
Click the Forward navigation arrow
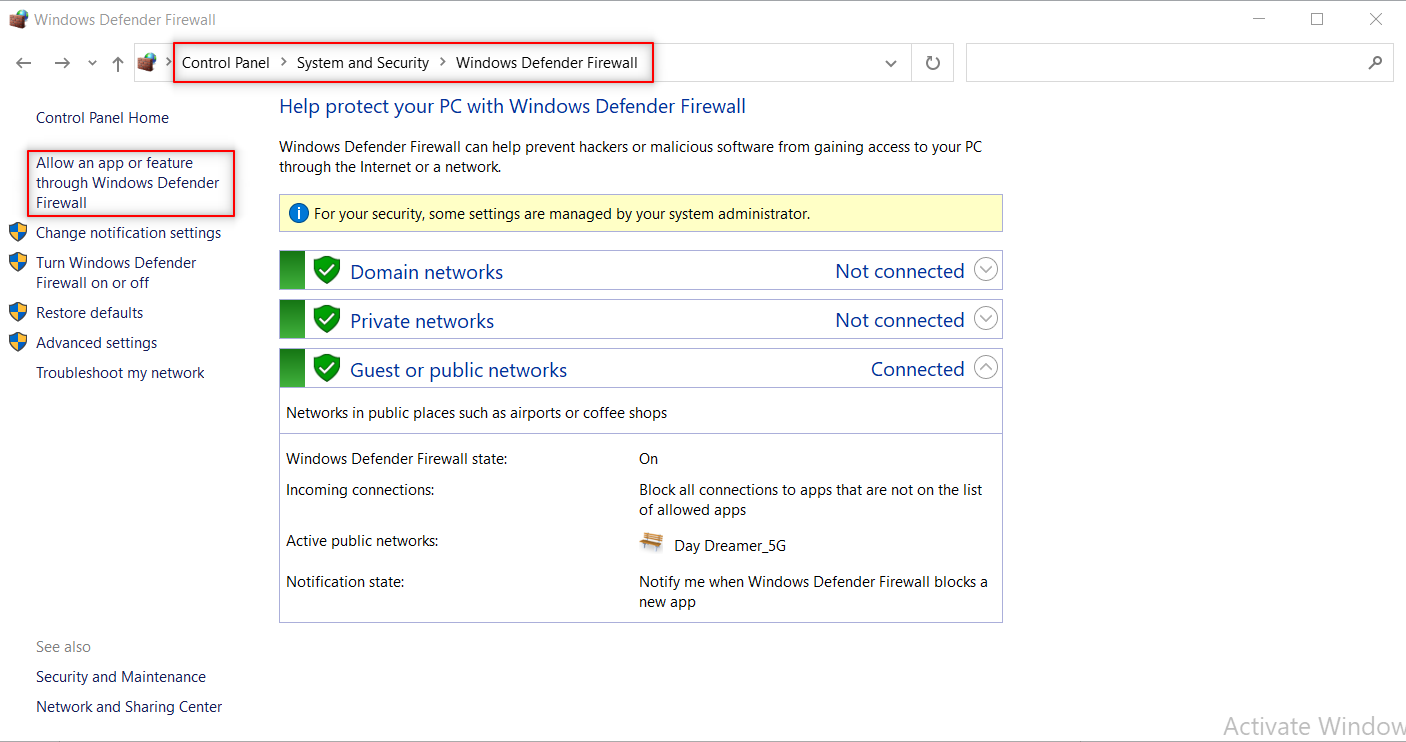(62, 63)
